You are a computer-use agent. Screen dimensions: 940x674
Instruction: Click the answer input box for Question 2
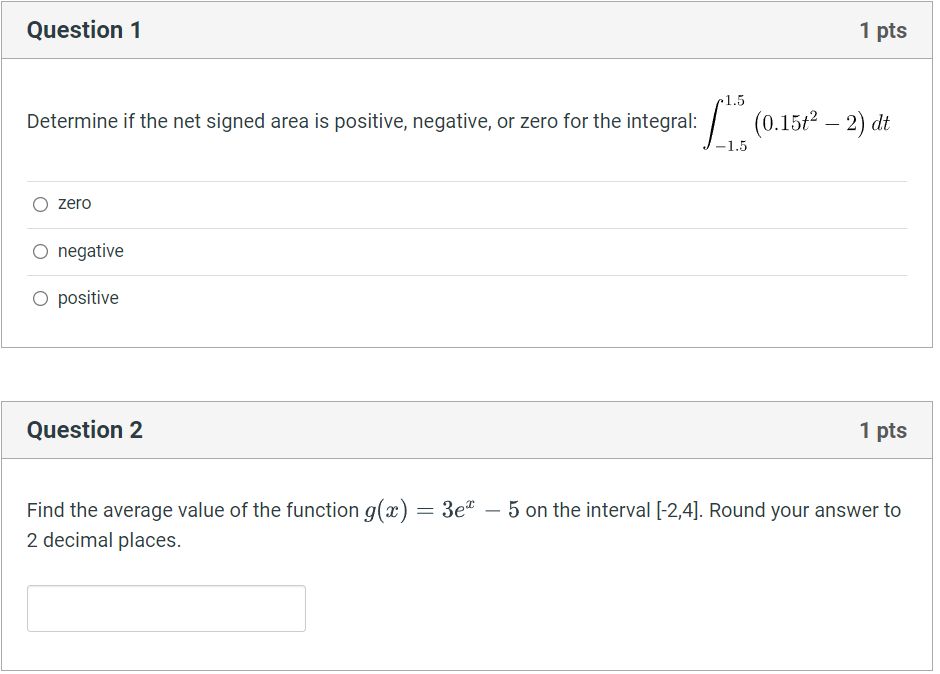coord(166,608)
